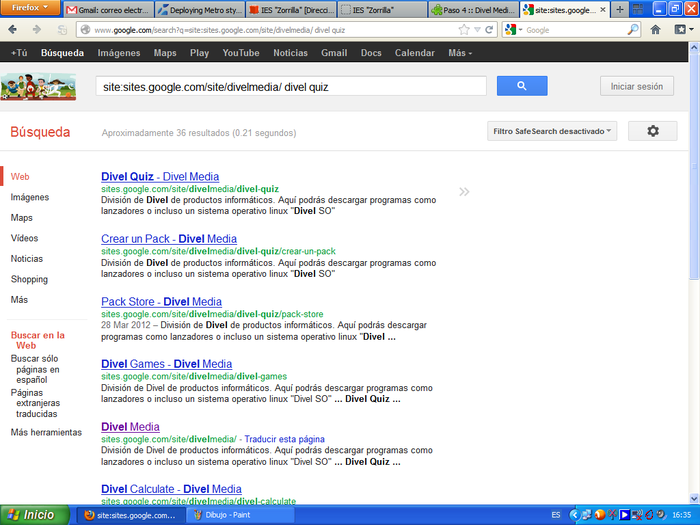Open Play in the Google top bar
Viewport: 700px width, 525px height.
click(x=199, y=53)
